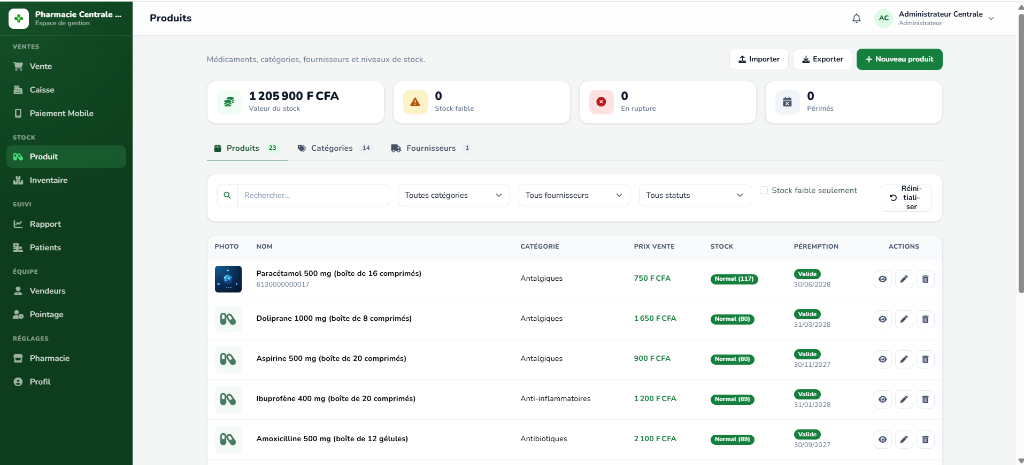Click Nouveau produit button

tap(899, 59)
